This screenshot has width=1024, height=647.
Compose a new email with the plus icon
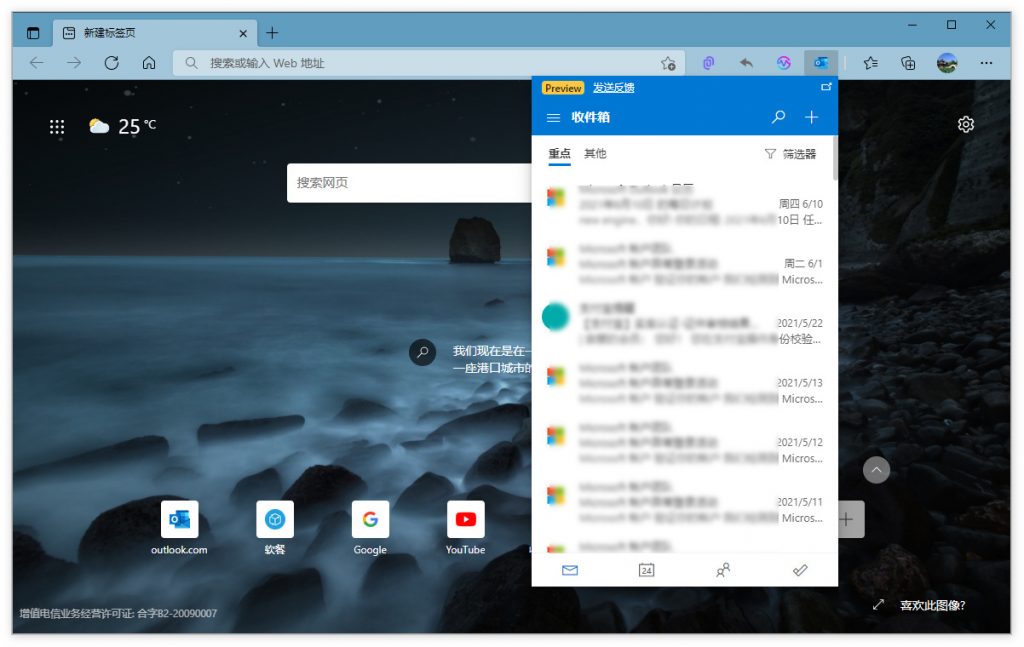point(812,116)
